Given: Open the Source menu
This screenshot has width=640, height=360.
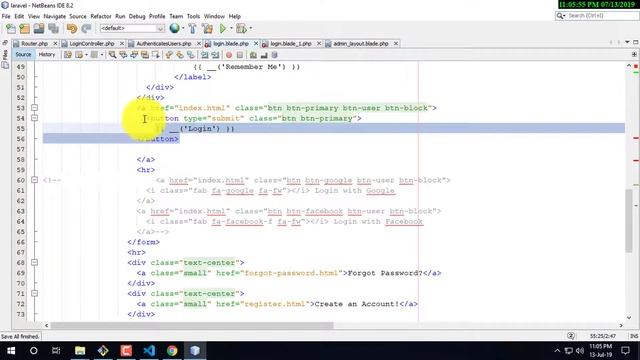Looking at the screenshot, I should point(78,16).
